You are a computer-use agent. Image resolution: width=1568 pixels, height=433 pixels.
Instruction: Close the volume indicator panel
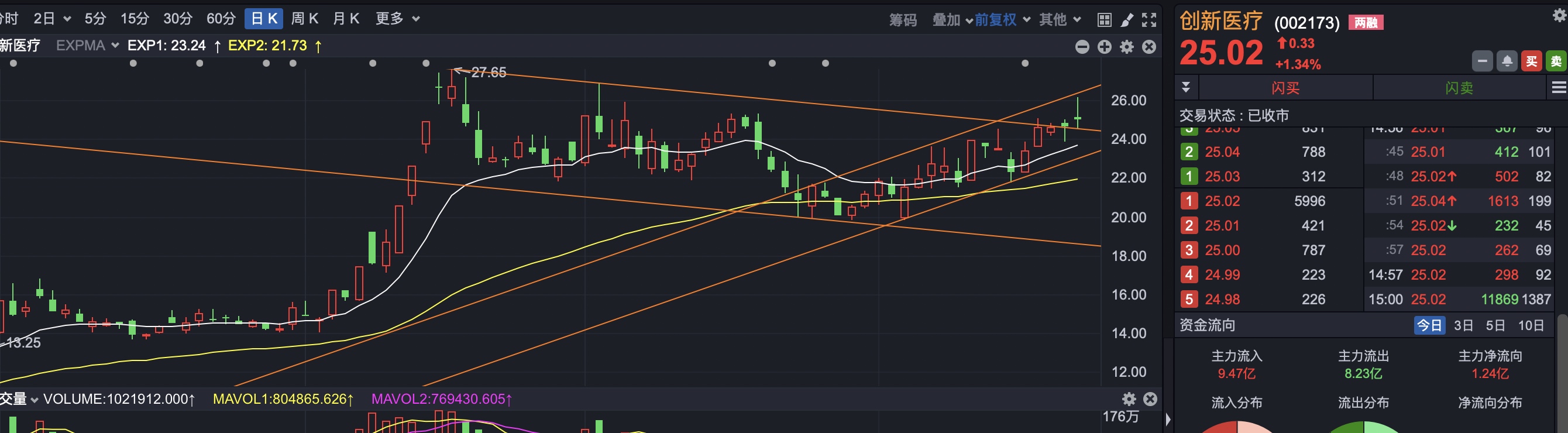click(1150, 399)
